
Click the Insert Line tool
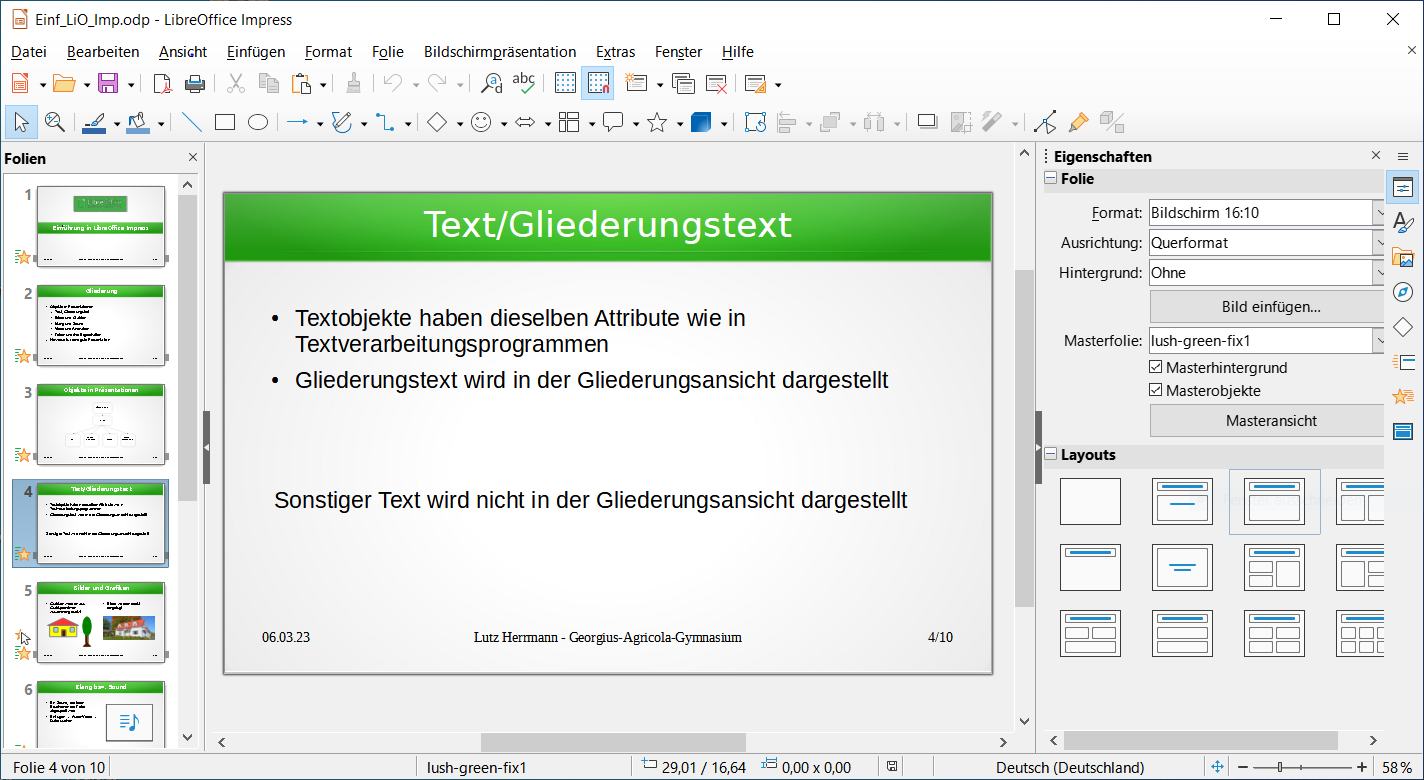191,122
